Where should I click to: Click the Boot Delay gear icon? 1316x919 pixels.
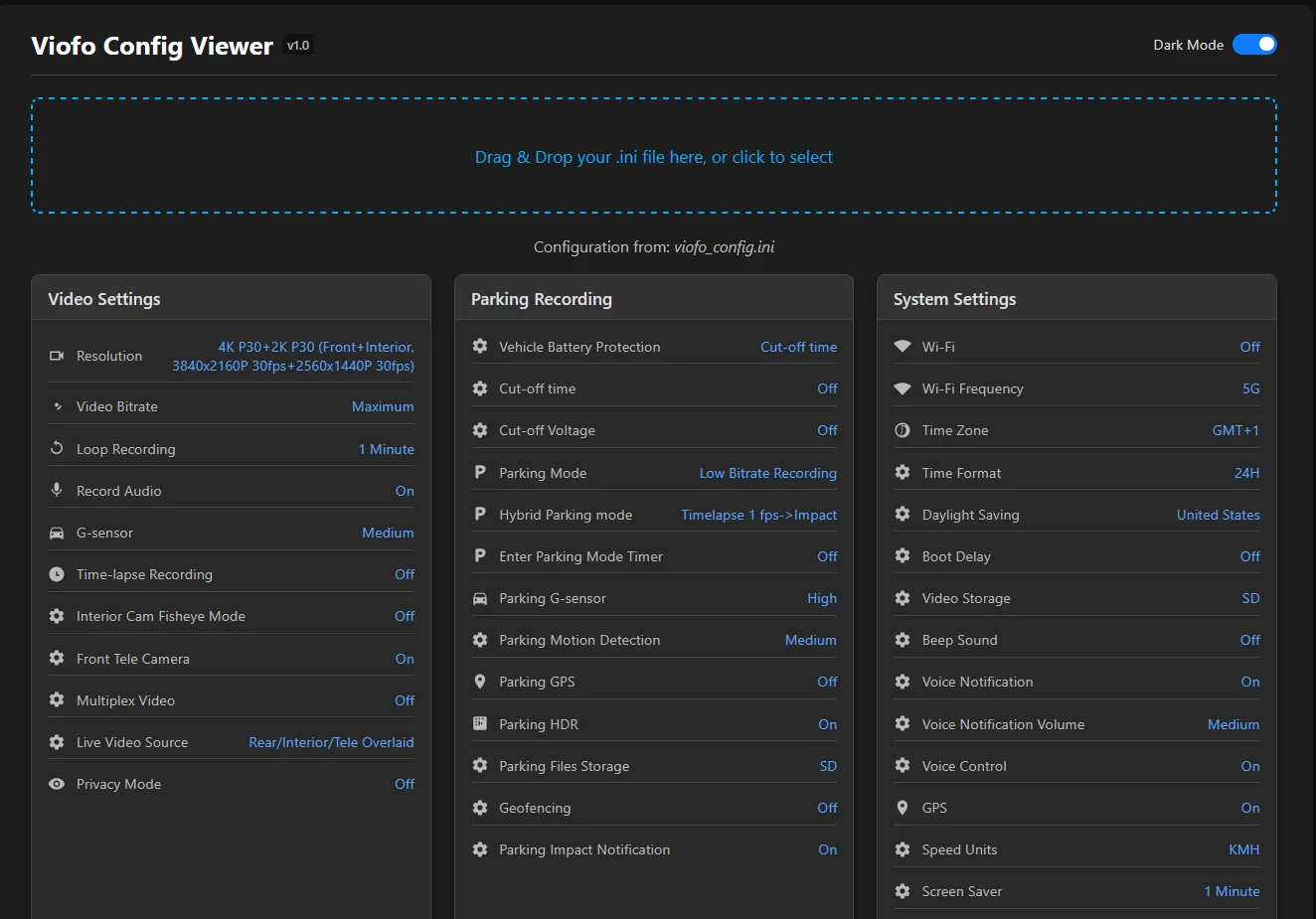903,555
